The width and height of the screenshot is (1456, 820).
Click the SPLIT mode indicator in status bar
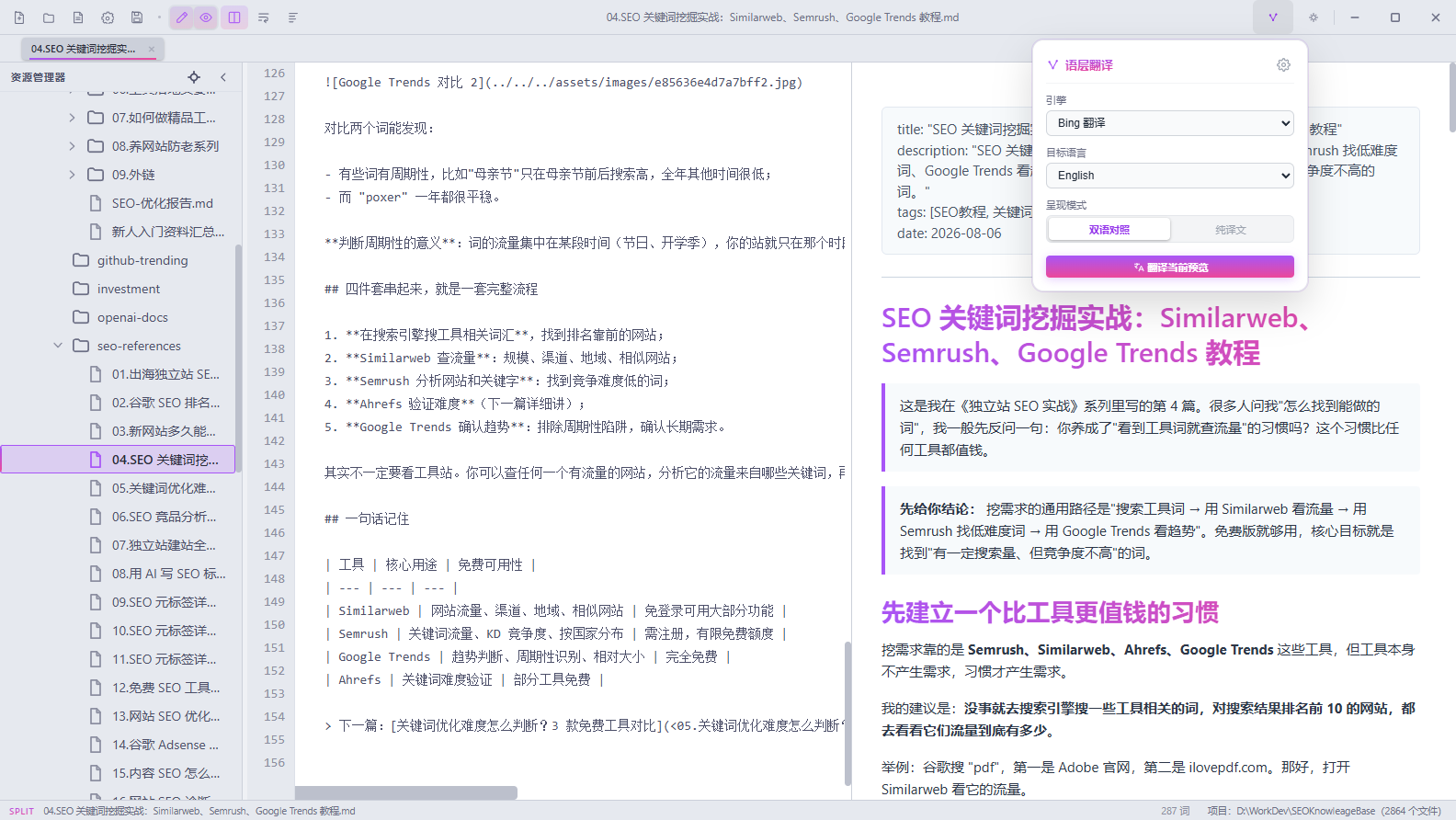(x=21, y=811)
